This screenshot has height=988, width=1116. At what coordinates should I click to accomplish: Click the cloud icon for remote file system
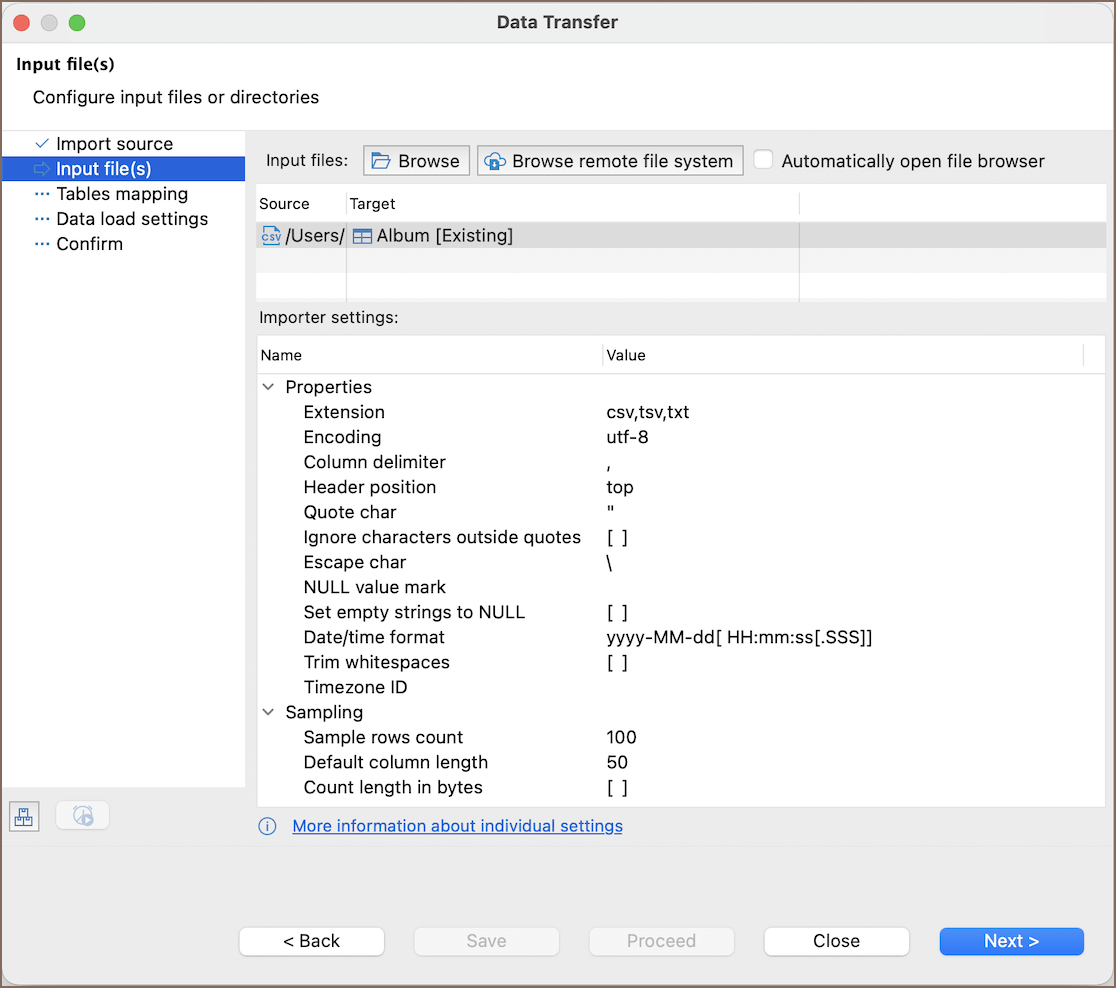[x=495, y=161]
